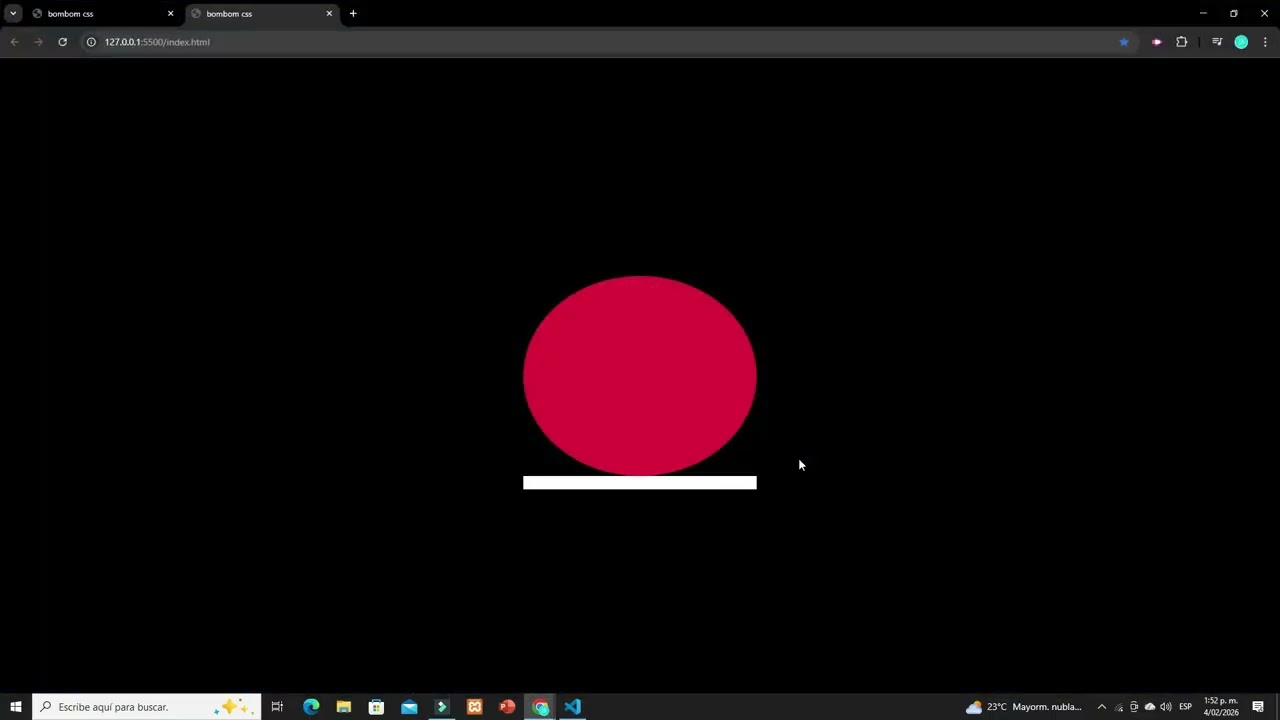Open XAMPP from the taskbar

474,707
